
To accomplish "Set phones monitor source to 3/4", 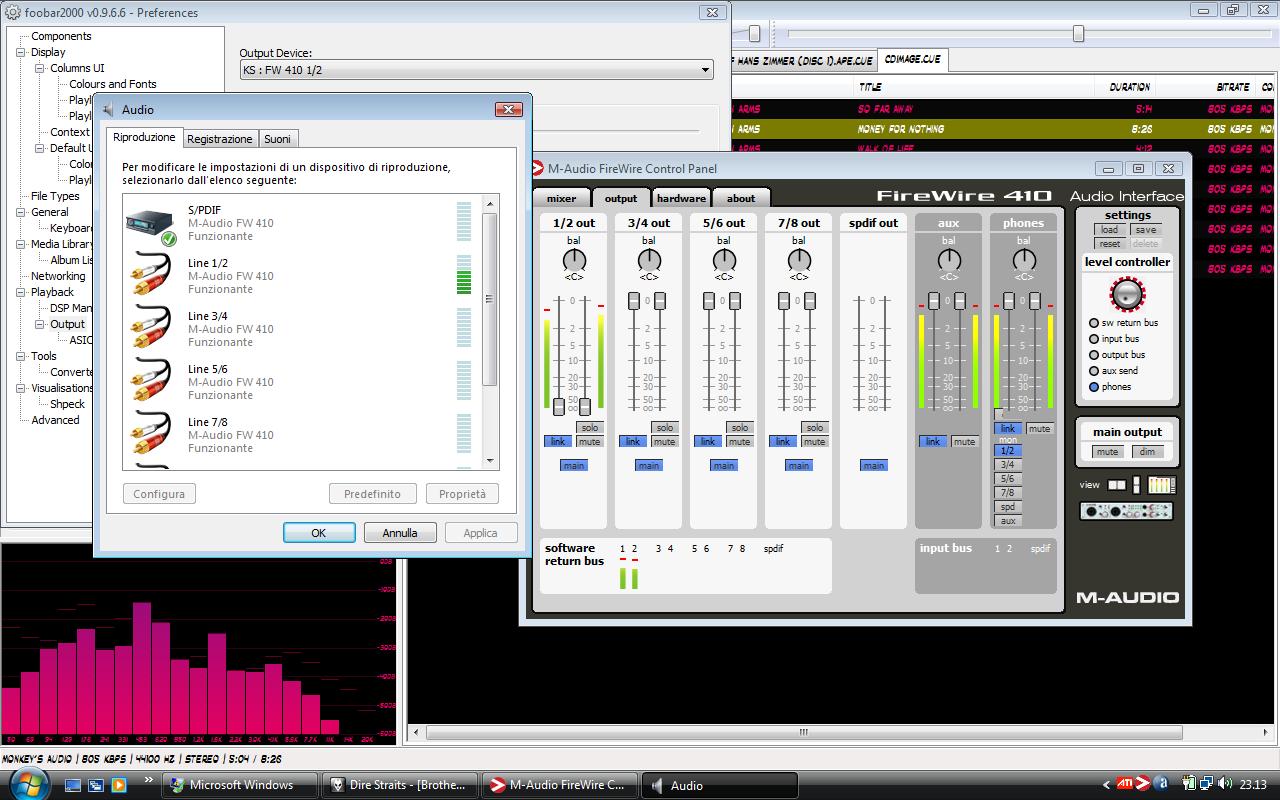I will [x=1008, y=465].
